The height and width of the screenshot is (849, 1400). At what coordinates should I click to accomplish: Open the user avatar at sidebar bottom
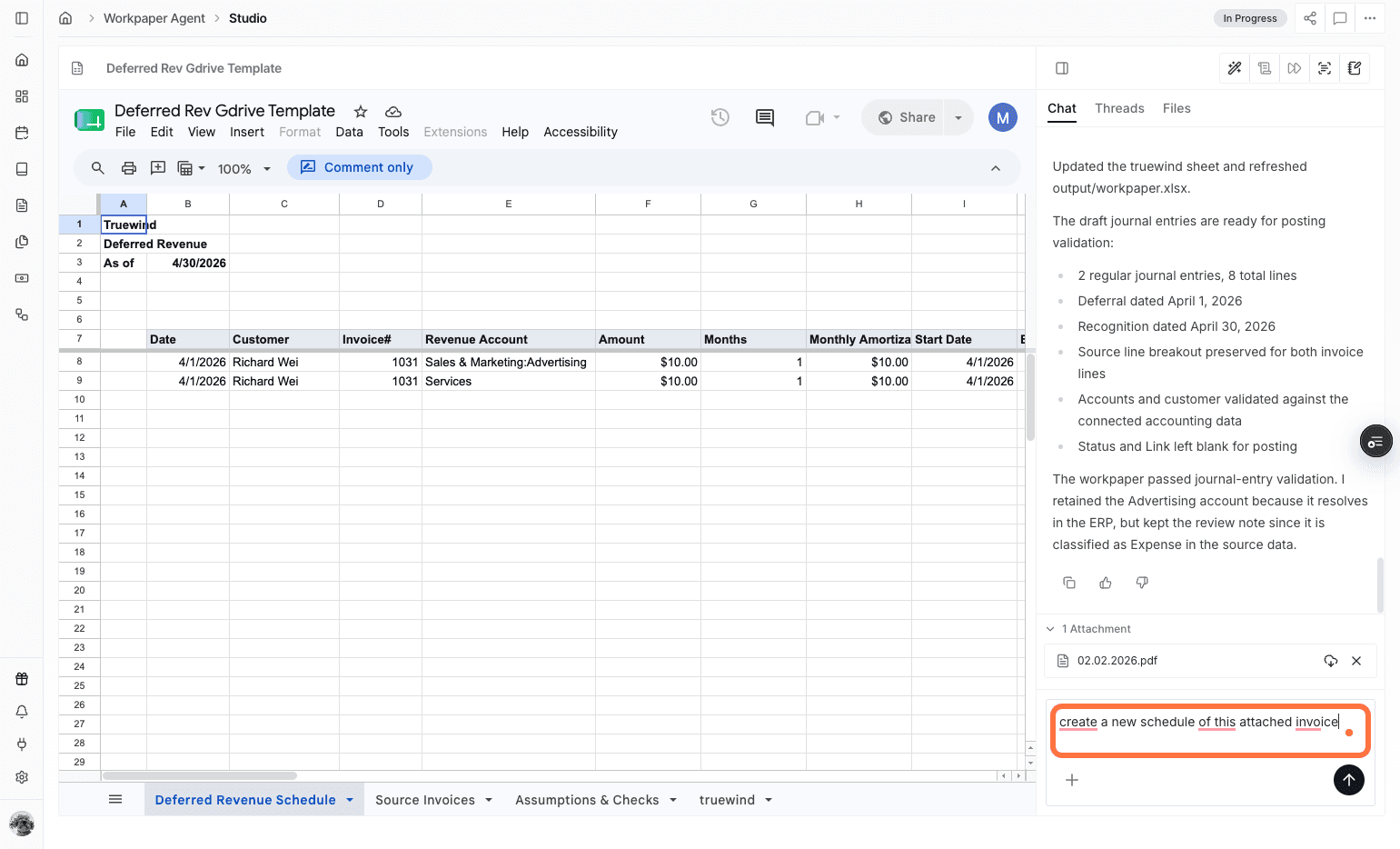click(x=22, y=824)
